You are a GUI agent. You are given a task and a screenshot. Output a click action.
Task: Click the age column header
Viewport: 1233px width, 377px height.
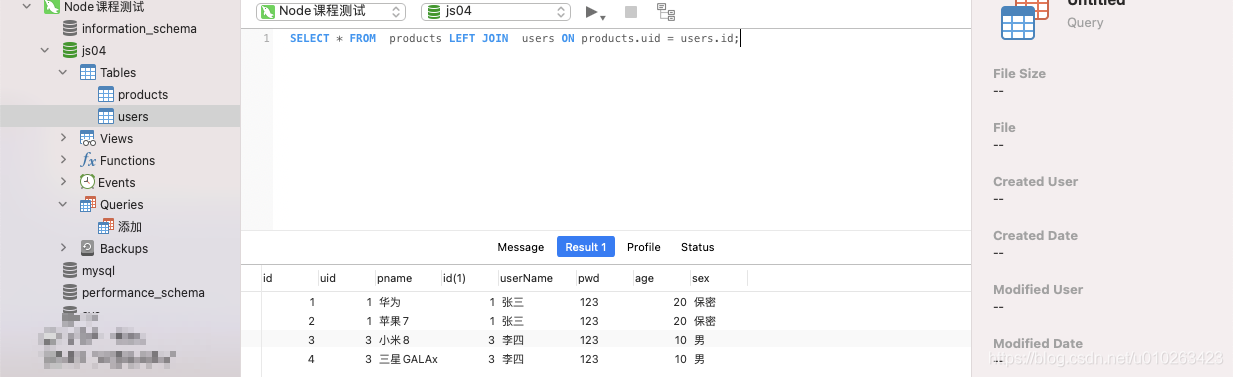662,278
